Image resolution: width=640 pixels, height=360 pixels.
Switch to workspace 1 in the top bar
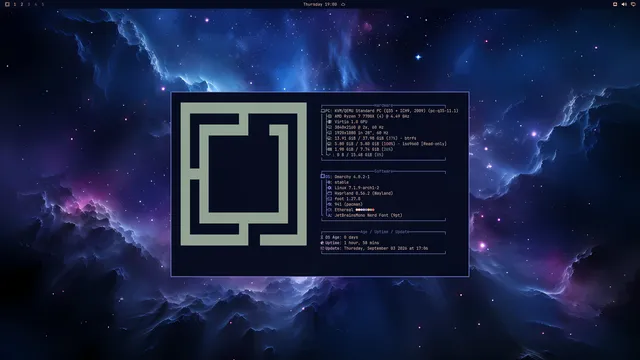coord(15,4)
